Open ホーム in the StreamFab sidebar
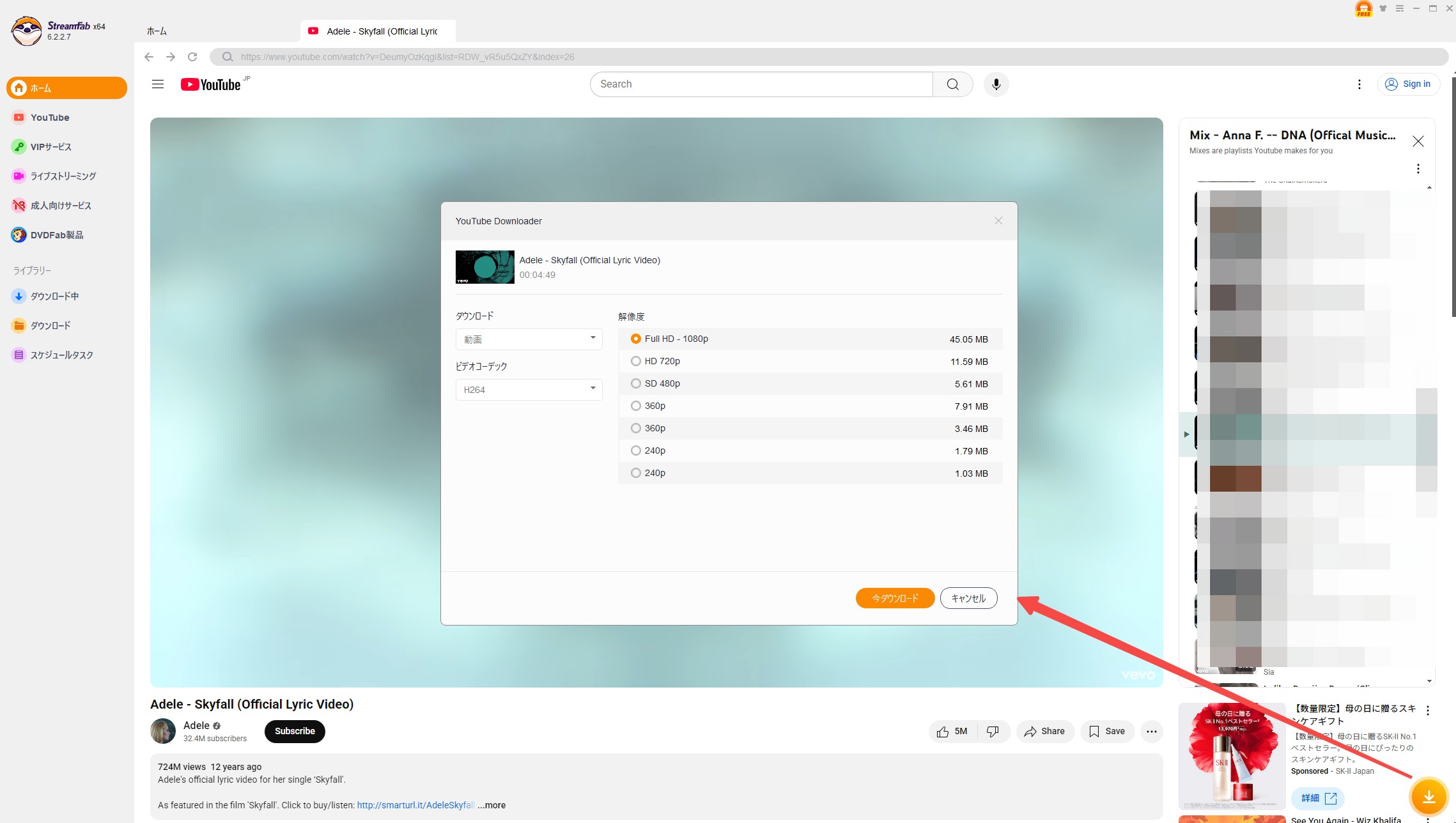Image resolution: width=1456 pixels, height=823 pixels. 66,88
